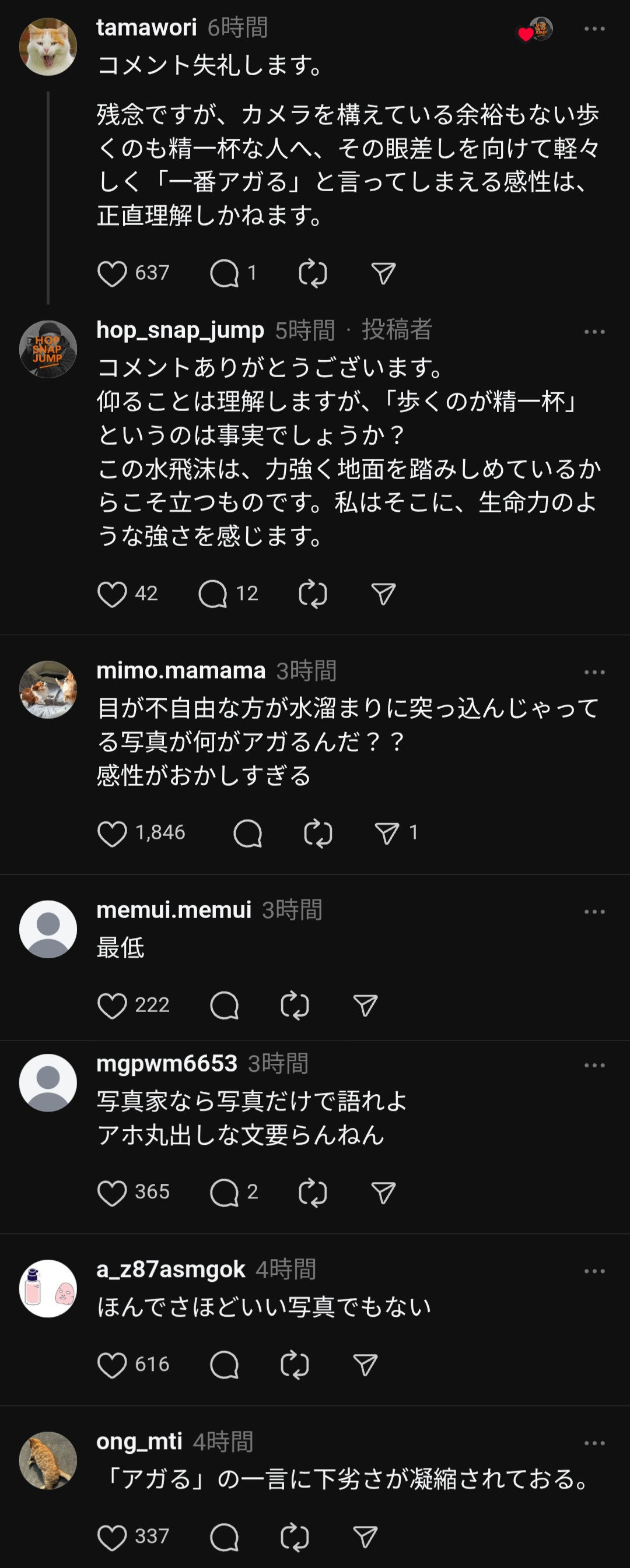The height and width of the screenshot is (1568, 630).
Task: Open more options for mgpwm6653's comment
Action: [x=594, y=1065]
